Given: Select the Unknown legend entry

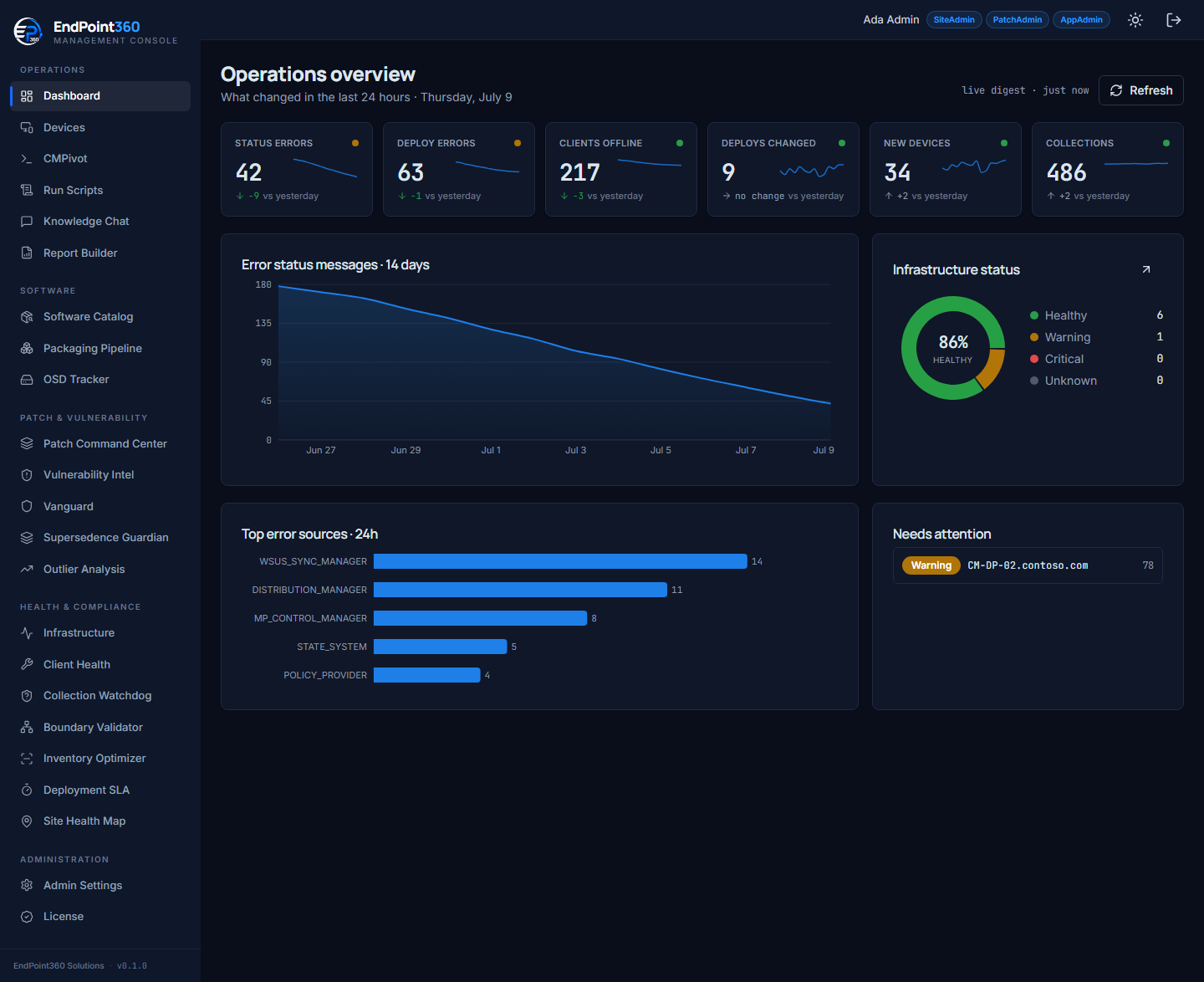Looking at the screenshot, I should [1096, 381].
